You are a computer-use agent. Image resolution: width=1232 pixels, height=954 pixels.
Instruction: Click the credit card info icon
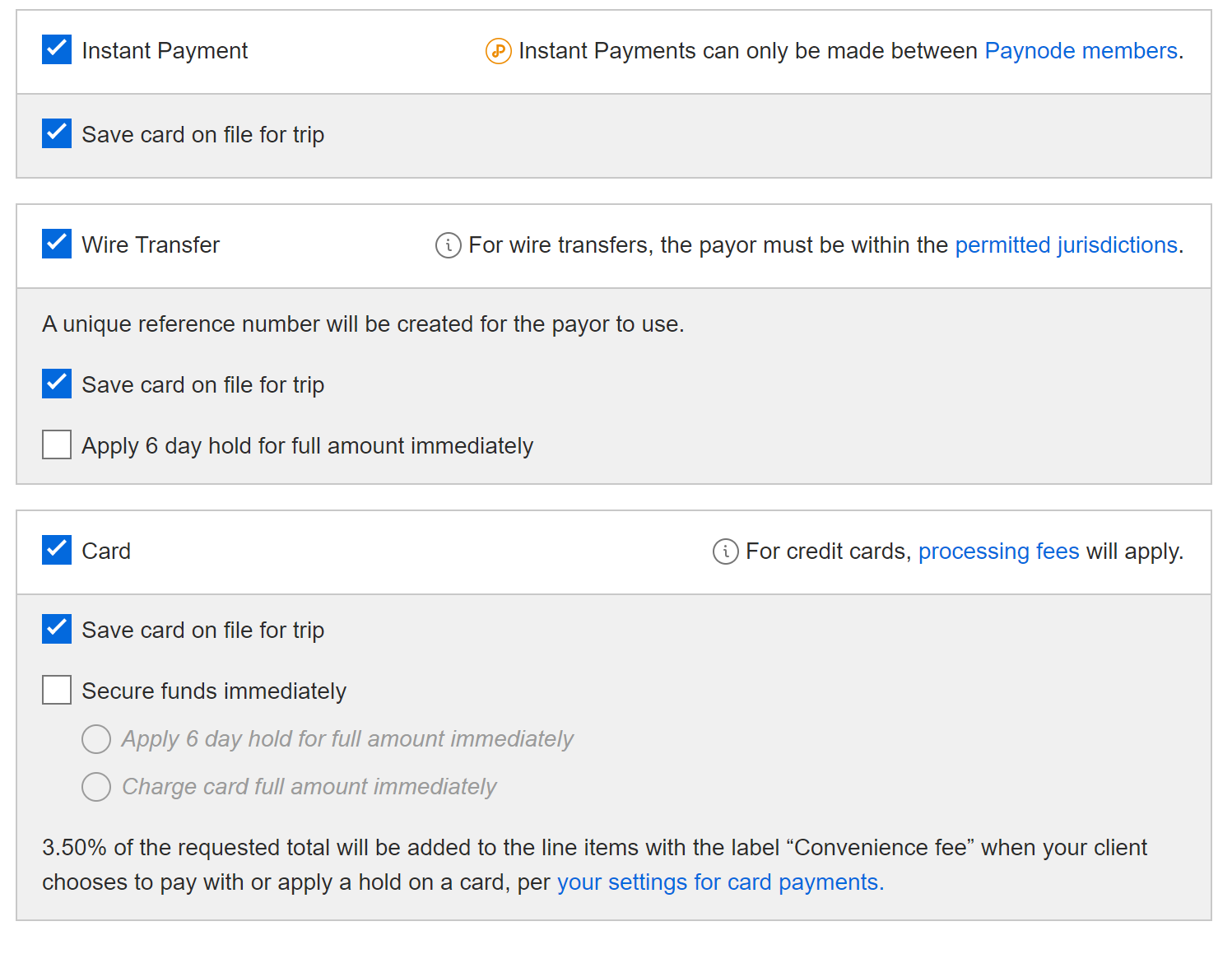pyautogui.click(x=725, y=551)
